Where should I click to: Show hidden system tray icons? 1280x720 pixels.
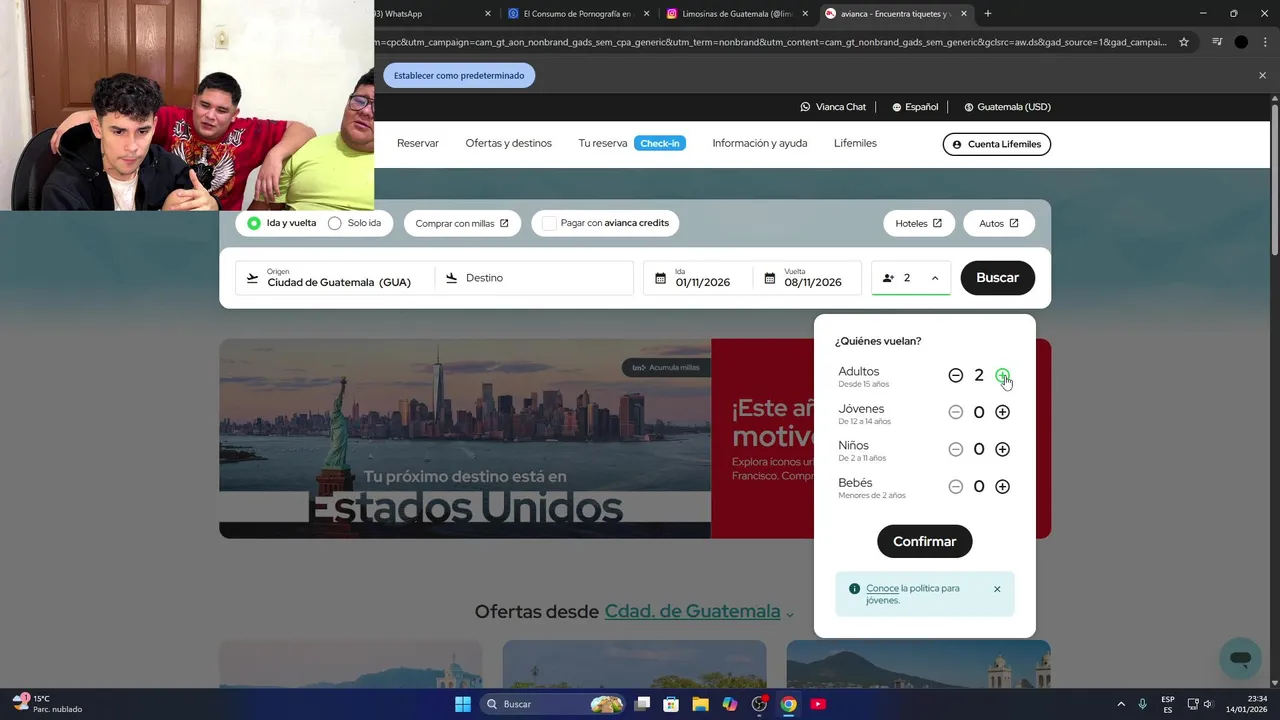coord(1121,704)
